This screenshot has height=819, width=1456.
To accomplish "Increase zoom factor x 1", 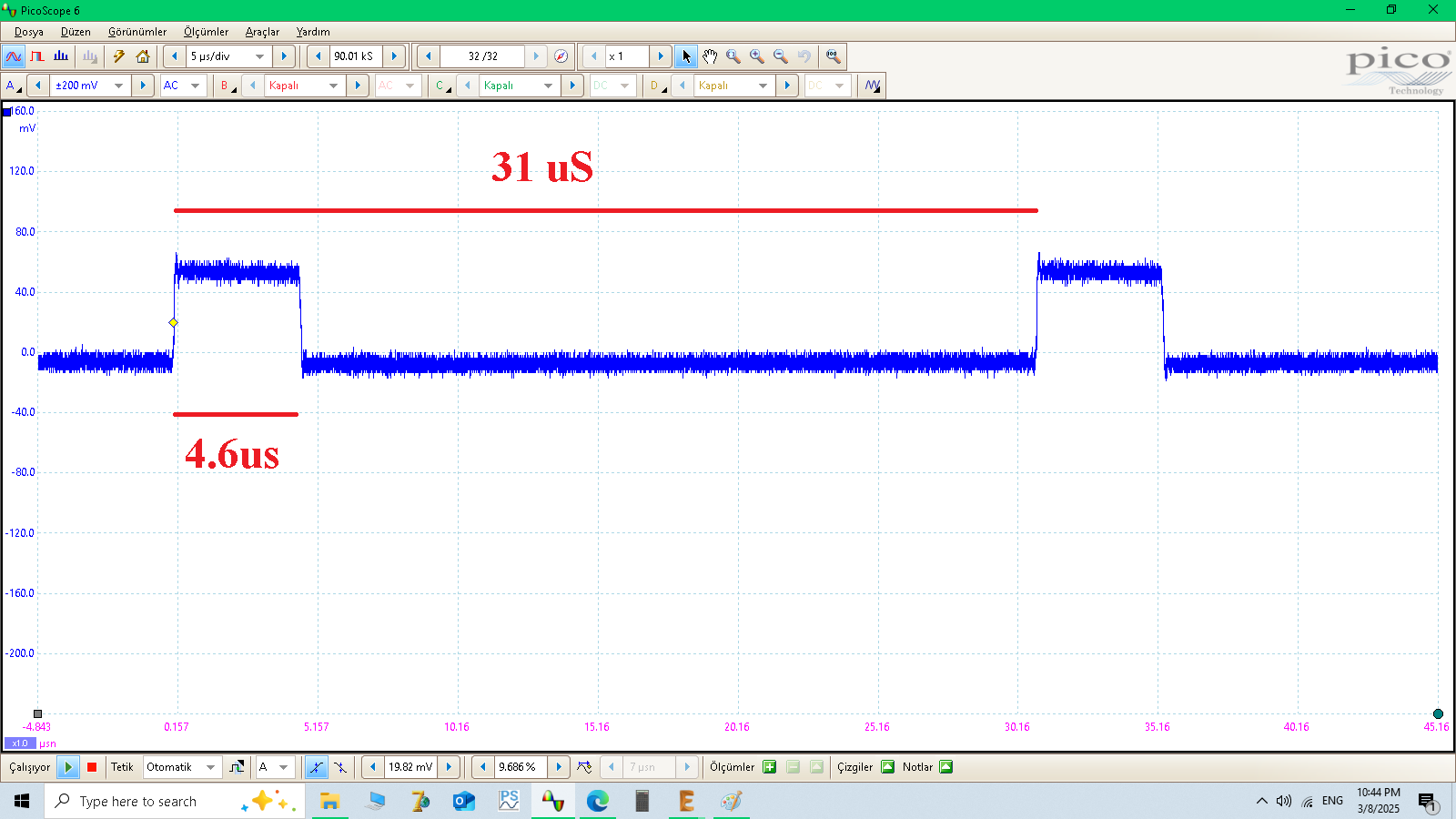I will [x=661, y=56].
